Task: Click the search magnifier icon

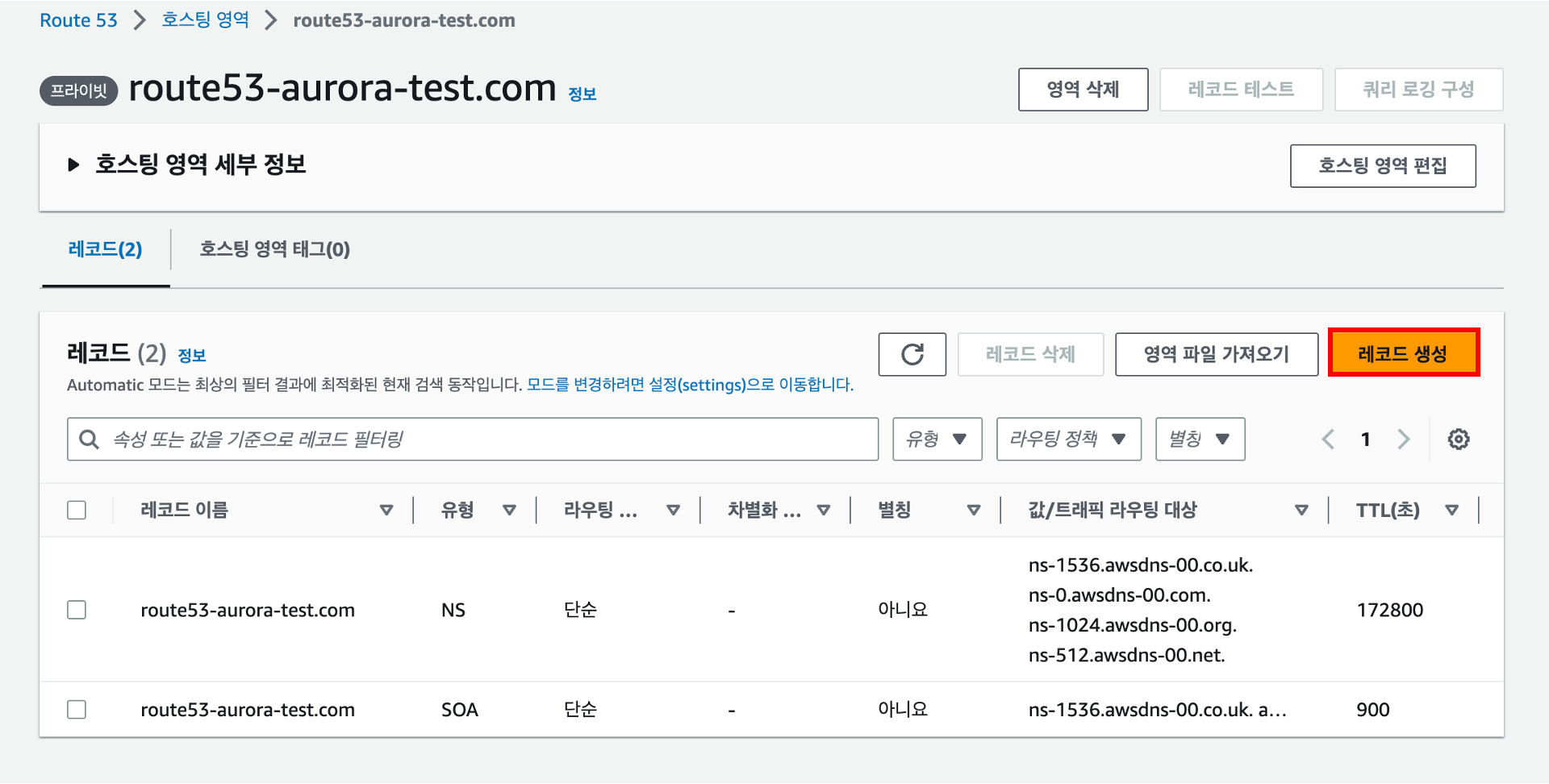Action: (x=89, y=440)
